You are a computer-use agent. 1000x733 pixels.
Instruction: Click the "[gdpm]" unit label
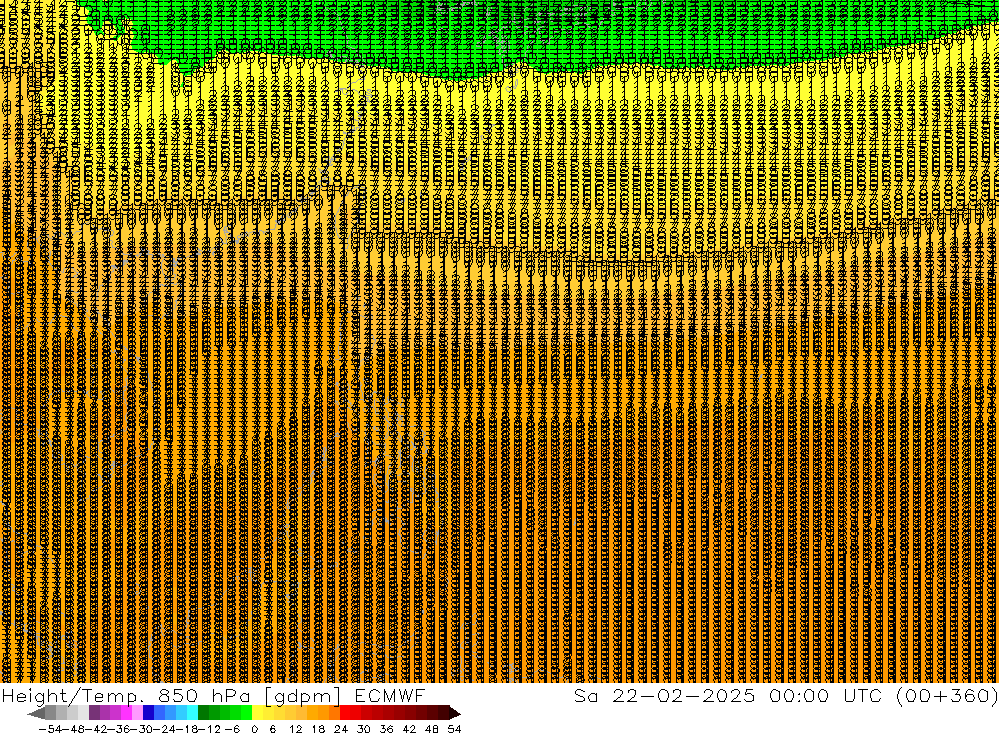click(x=302, y=697)
